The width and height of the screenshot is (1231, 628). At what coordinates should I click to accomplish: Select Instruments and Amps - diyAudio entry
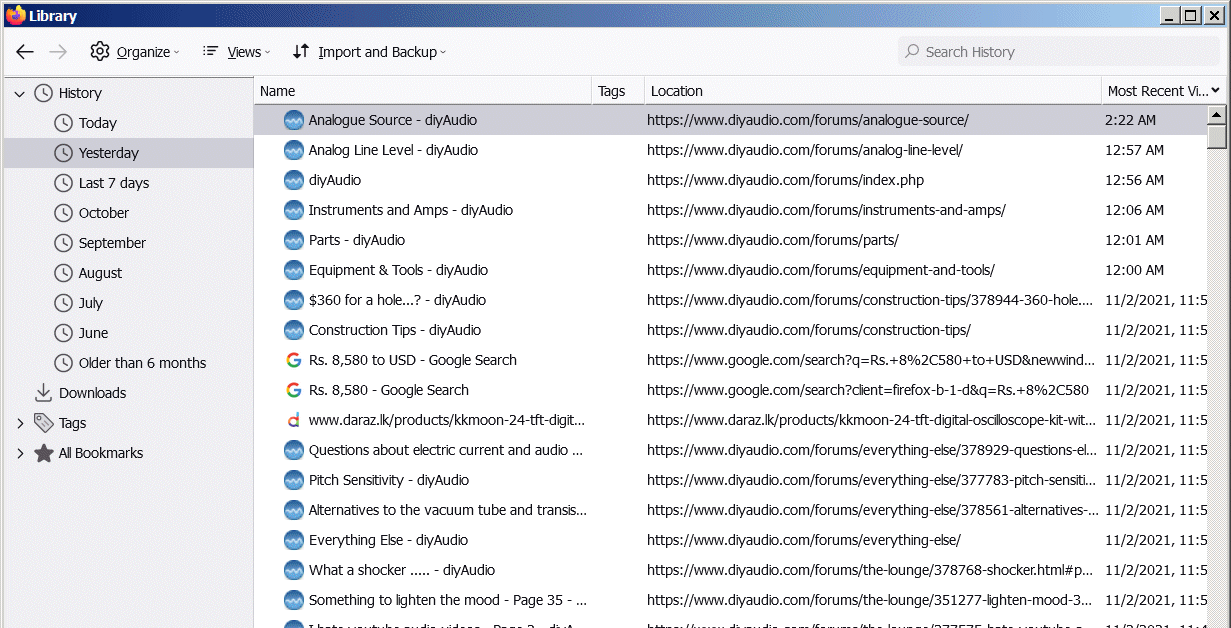(729, 210)
